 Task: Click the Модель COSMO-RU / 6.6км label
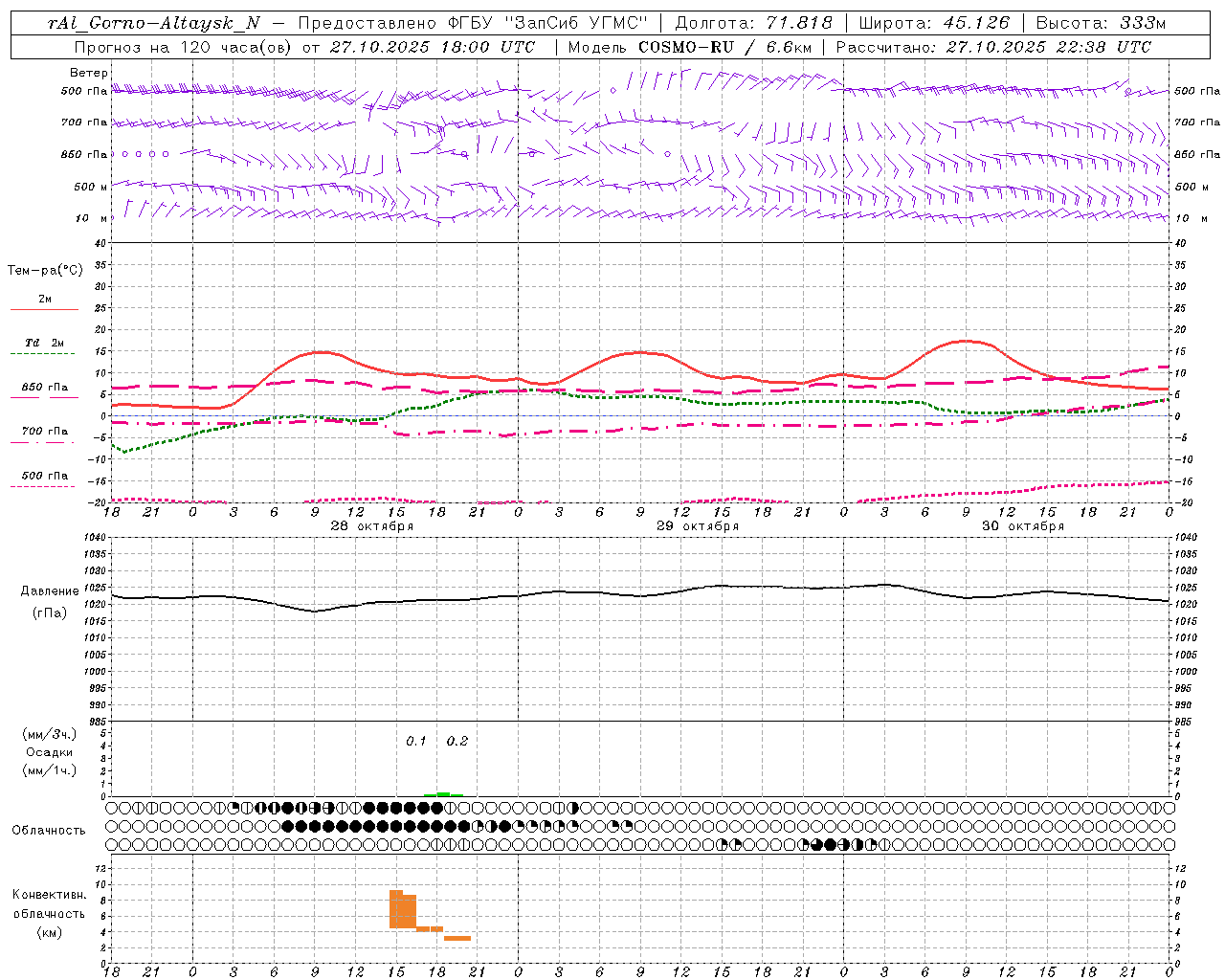[689, 47]
